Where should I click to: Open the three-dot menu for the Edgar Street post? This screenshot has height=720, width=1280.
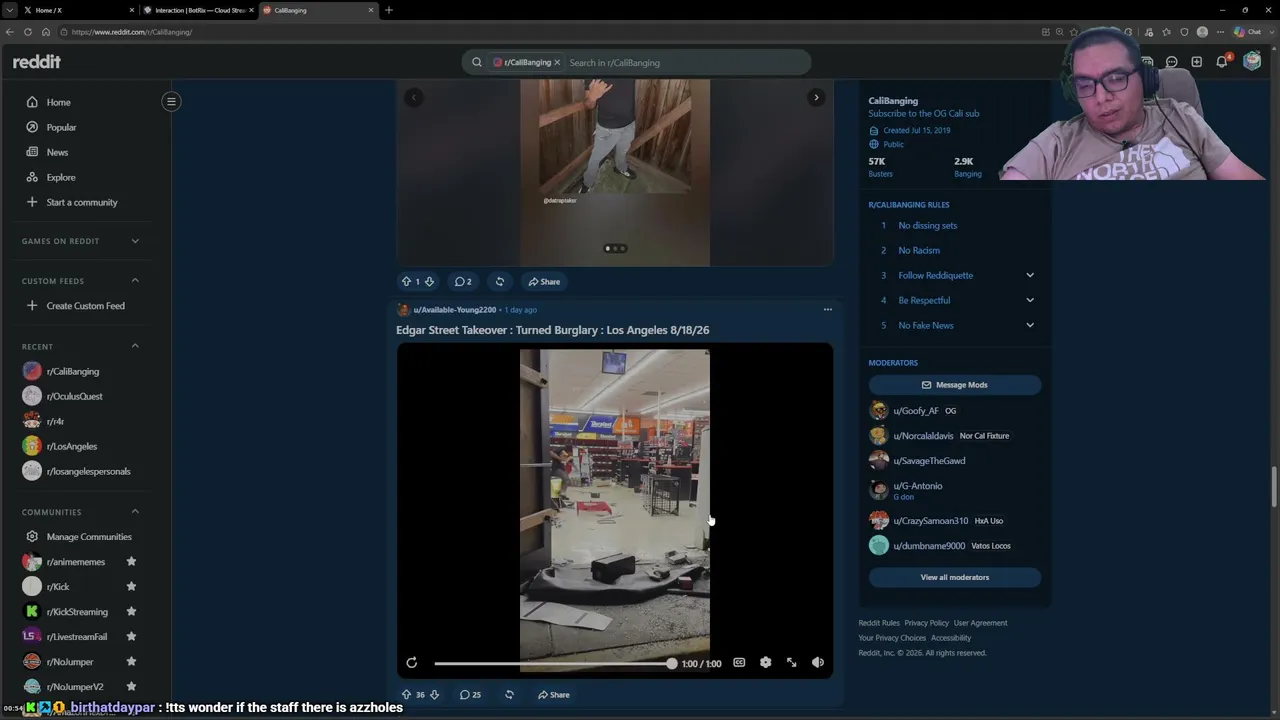click(827, 309)
